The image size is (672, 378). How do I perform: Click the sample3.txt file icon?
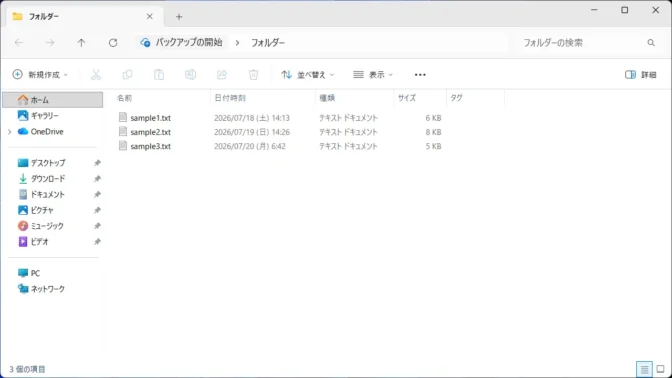click(123, 146)
